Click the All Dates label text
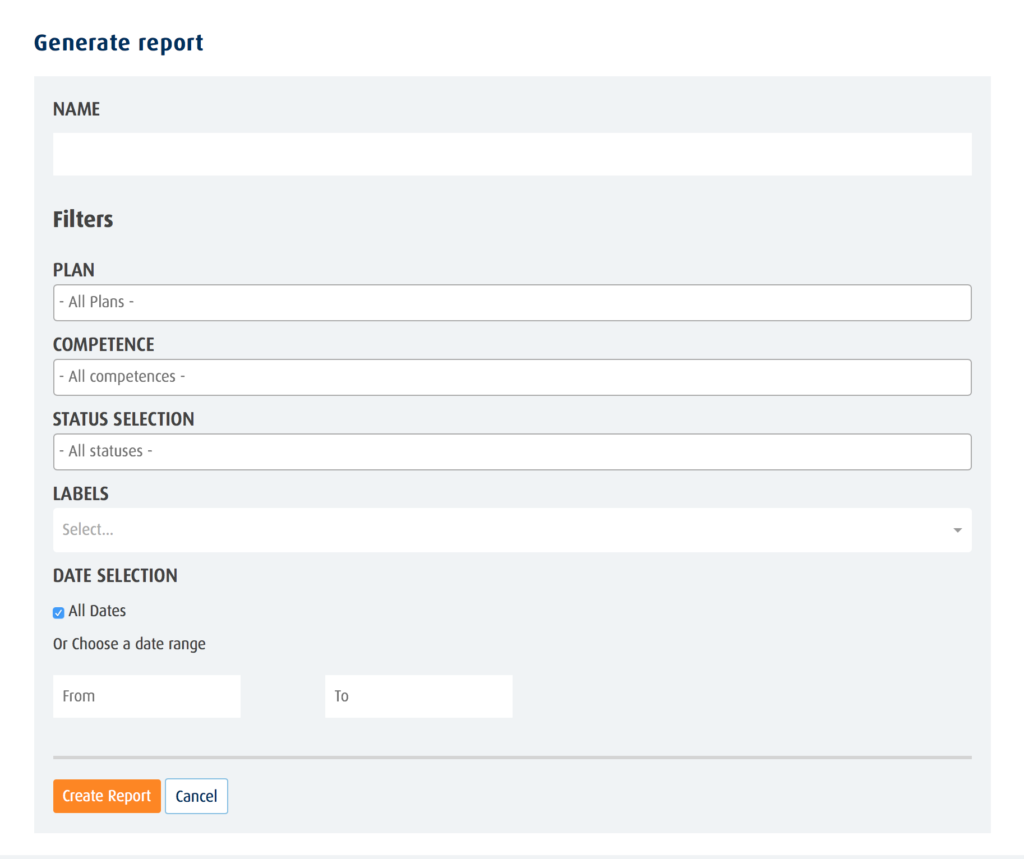 pos(97,611)
